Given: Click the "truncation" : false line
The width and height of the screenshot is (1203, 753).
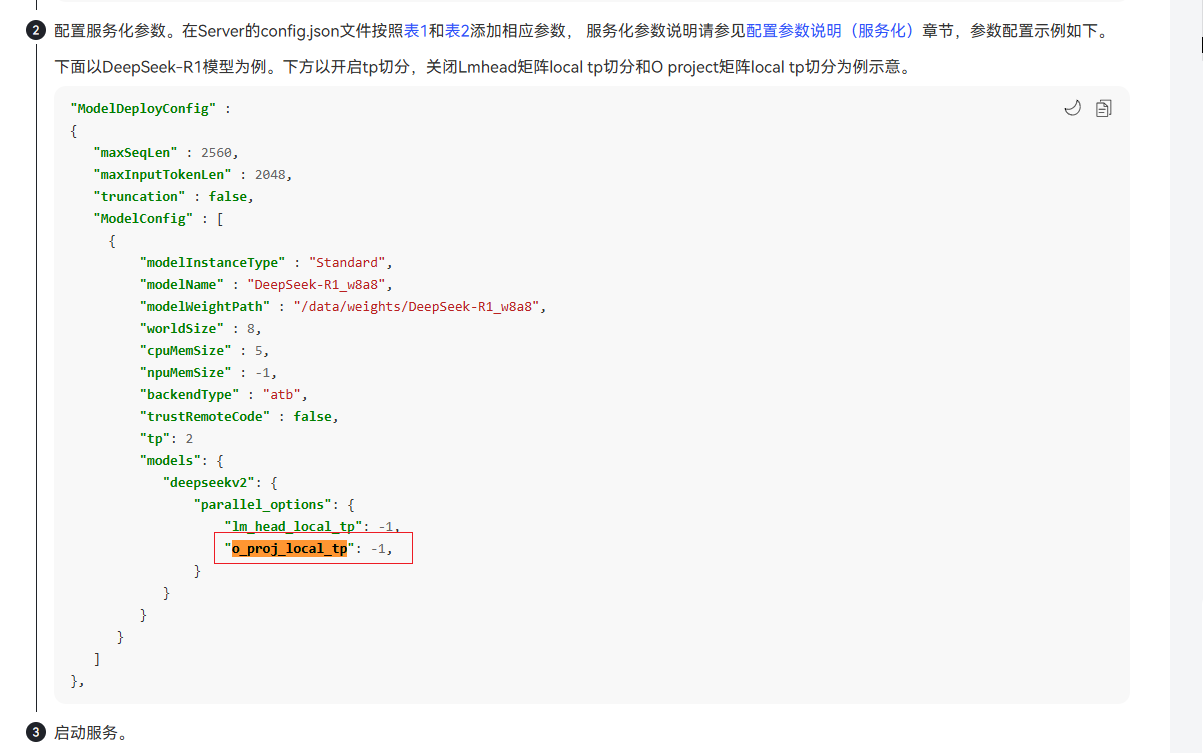Looking at the screenshot, I should 174,196.
